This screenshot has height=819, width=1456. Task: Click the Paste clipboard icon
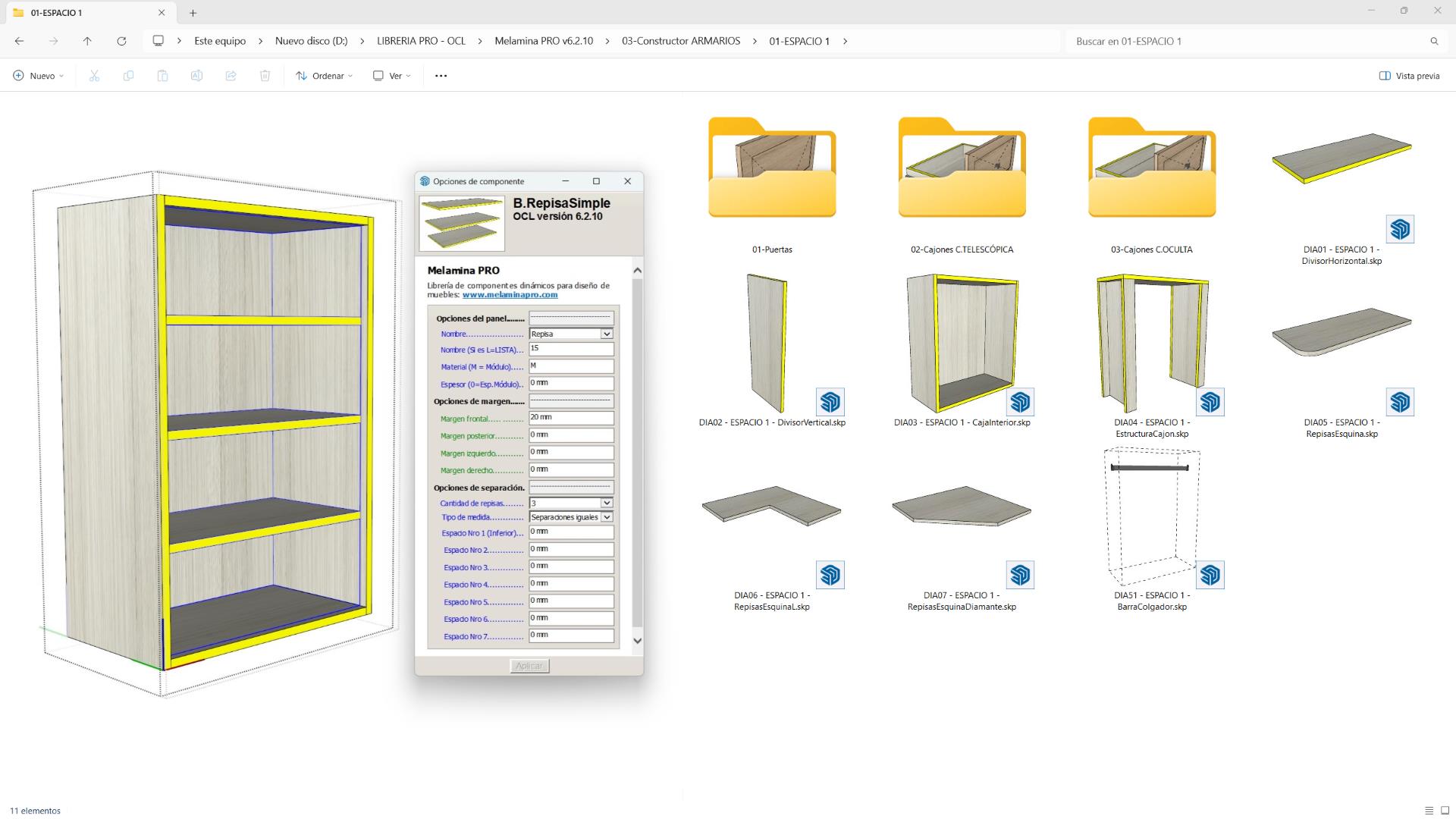coord(162,76)
